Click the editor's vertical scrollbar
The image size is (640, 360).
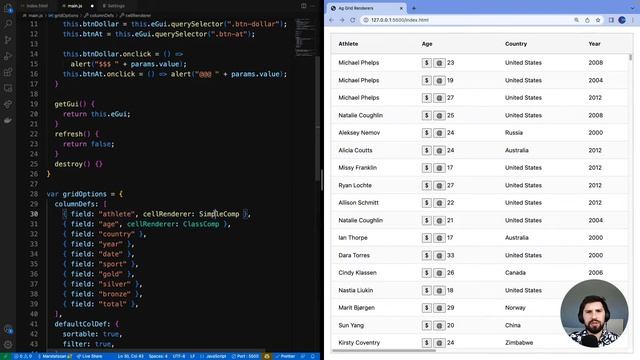click(x=318, y=118)
